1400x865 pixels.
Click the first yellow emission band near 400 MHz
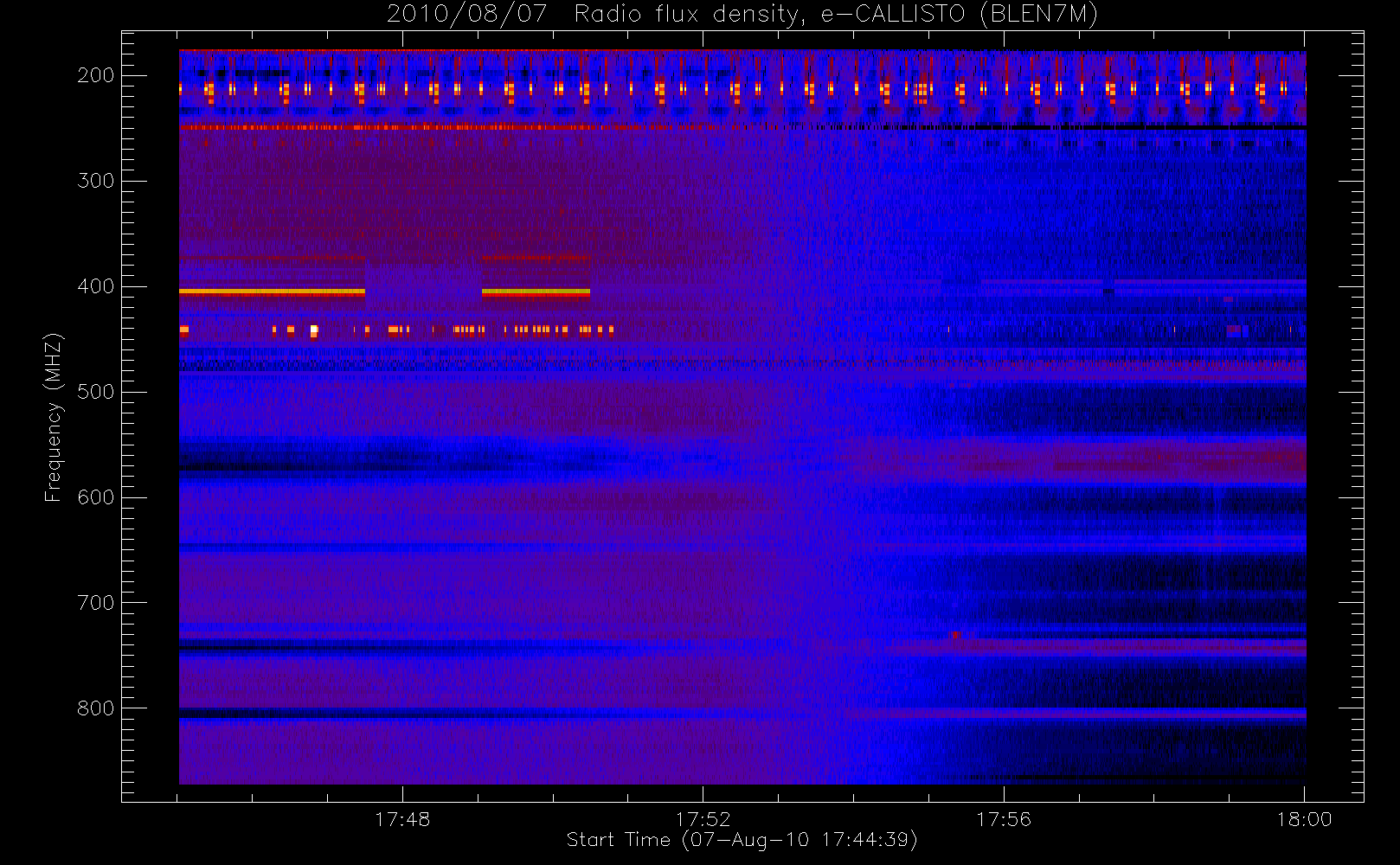272,292
